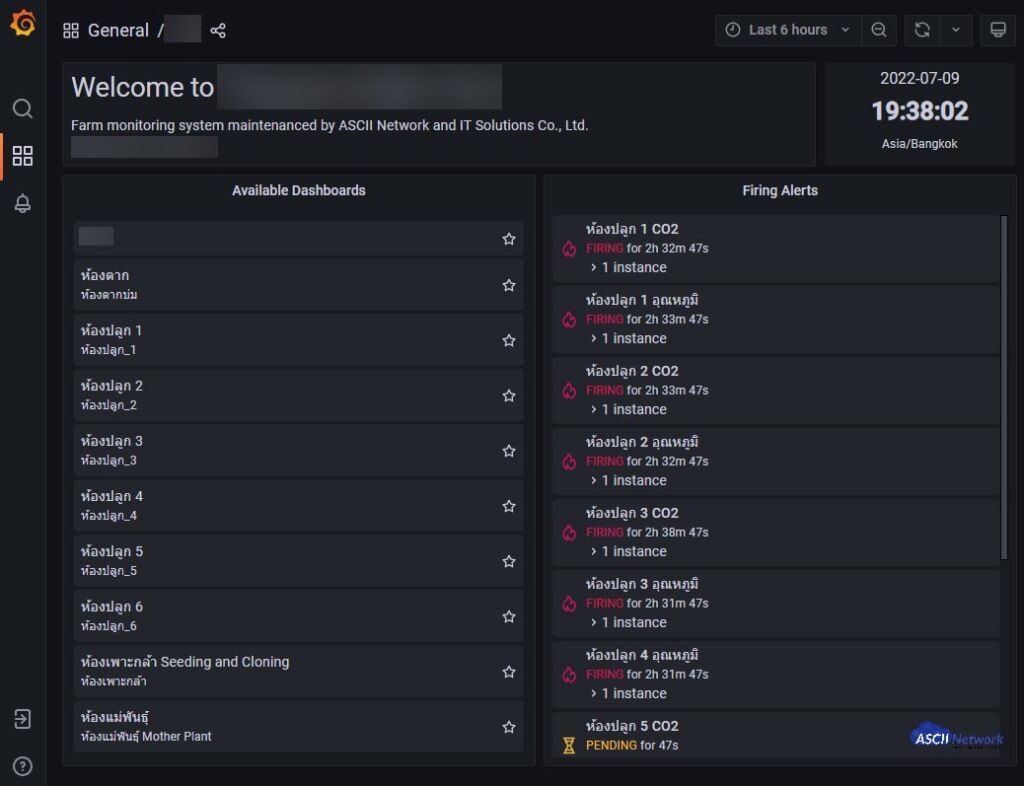Open the Alerting bell icon
The image size is (1024, 786).
point(22,204)
